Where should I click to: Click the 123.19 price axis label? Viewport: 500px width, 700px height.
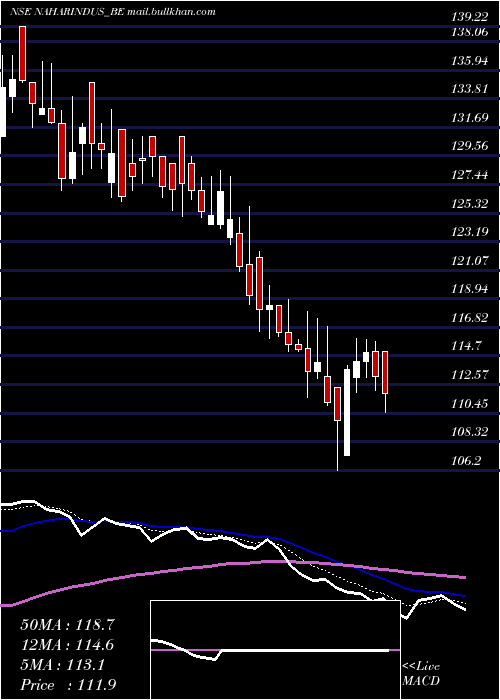pos(470,233)
